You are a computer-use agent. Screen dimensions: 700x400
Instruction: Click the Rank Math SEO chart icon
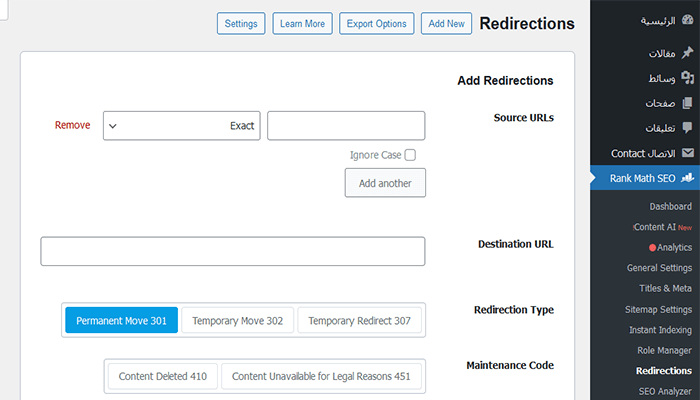[x=687, y=179]
